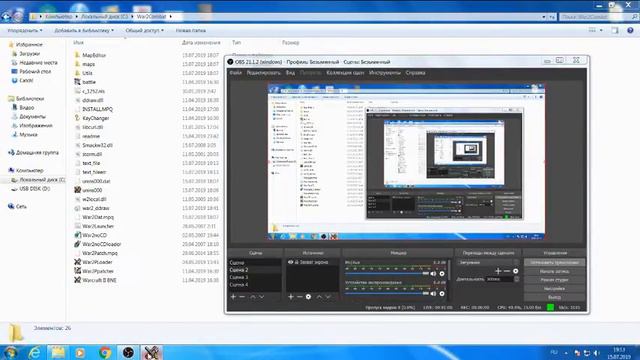Screen dimensions: 640x360
Task: Click the exit button in OBS controls
Action: (554, 297)
